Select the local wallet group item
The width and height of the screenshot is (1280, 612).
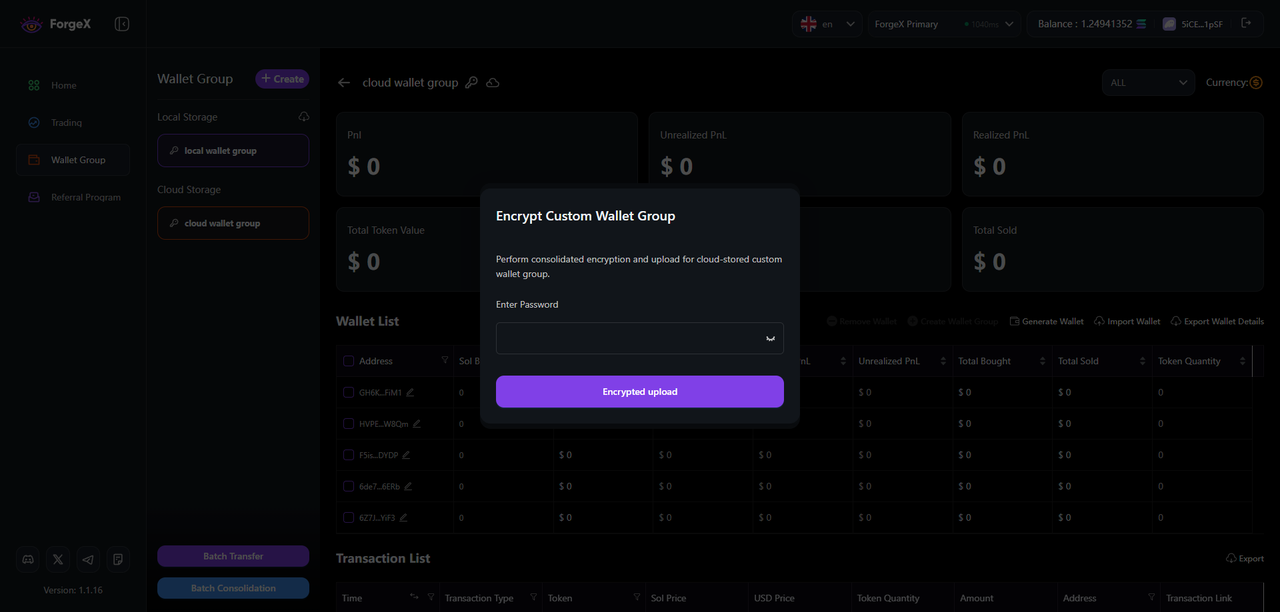233,151
